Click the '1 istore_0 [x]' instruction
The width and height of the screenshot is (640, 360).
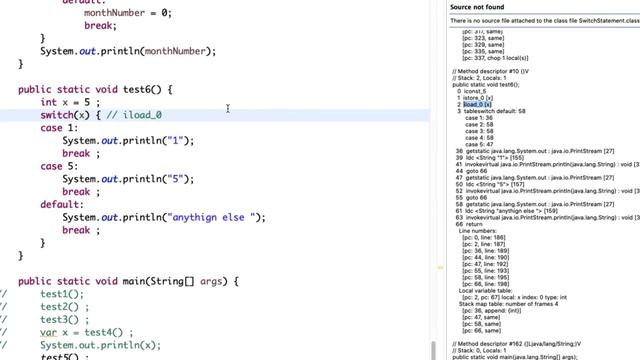[475, 98]
